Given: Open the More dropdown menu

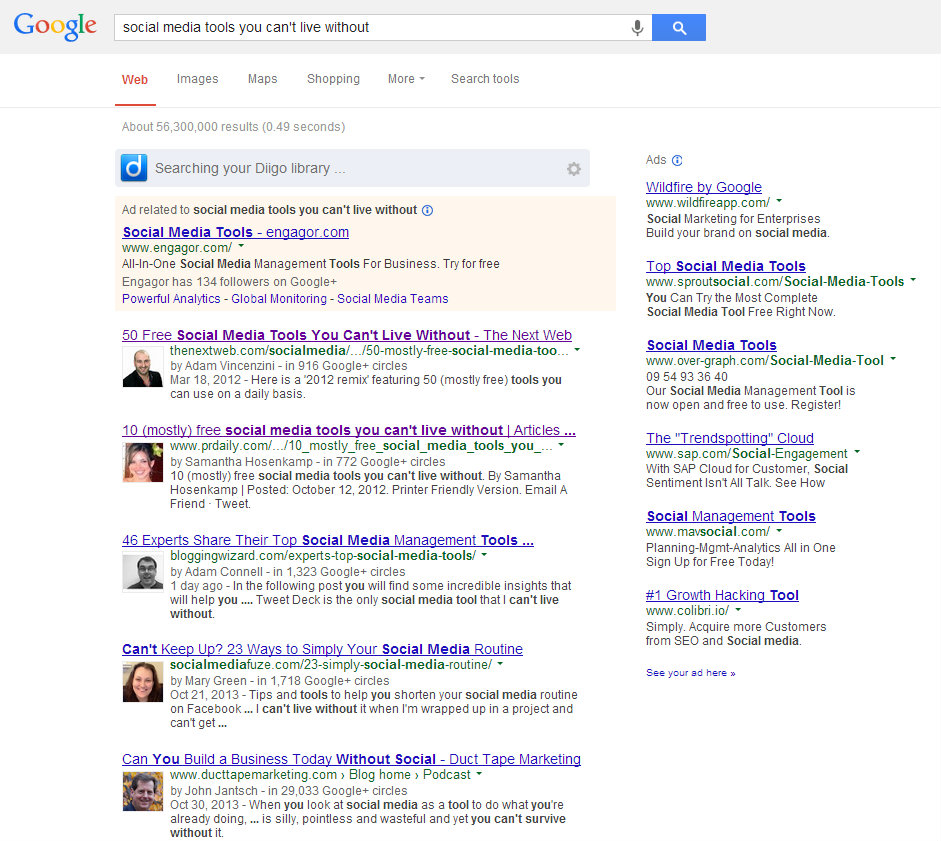Looking at the screenshot, I should (x=406, y=79).
